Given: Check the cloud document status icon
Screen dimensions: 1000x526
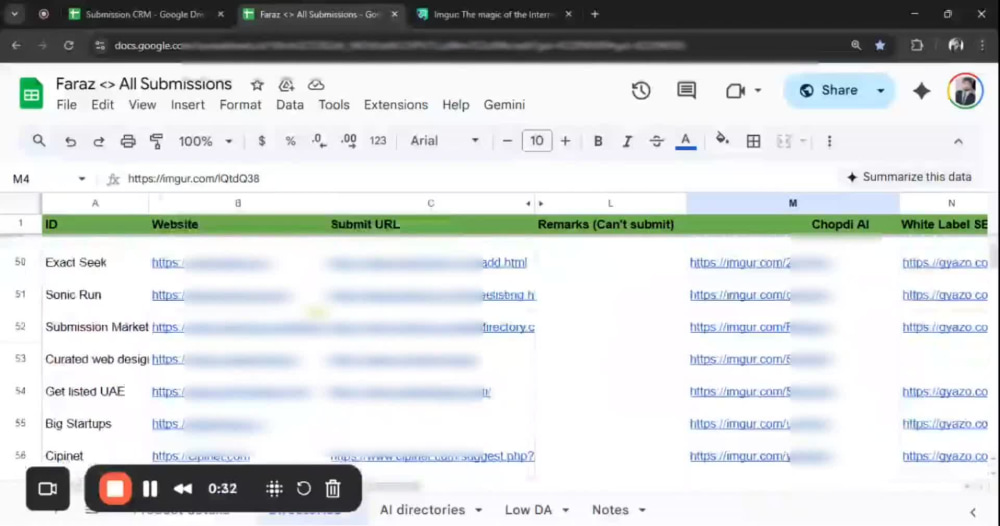Looking at the screenshot, I should pyautogui.click(x=316, y=85).
